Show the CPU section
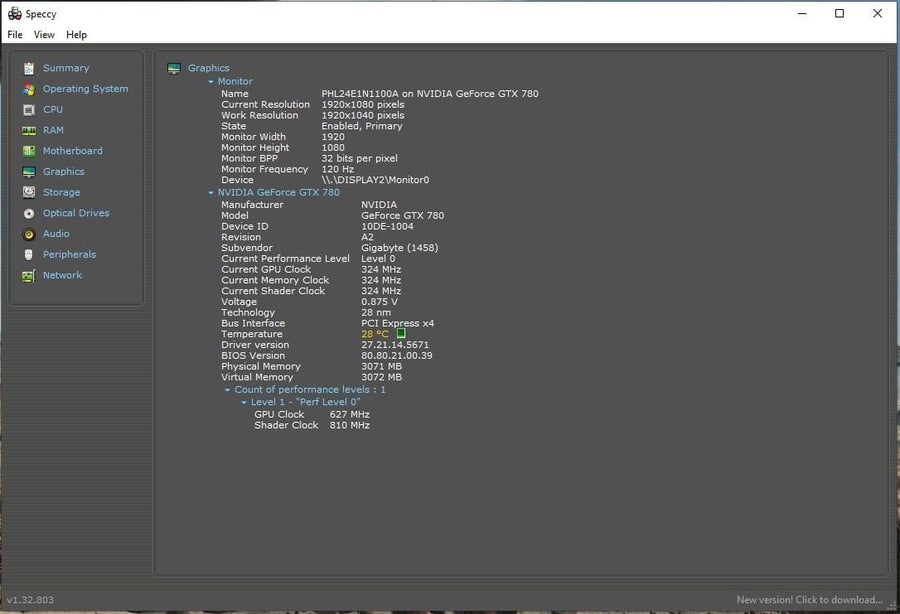Viewport: 900px width, 614px height. [x=53, y=109]
